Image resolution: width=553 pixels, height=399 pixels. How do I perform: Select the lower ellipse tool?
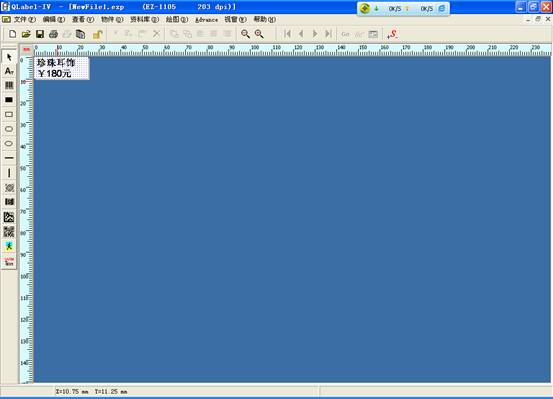pos(9,144)
